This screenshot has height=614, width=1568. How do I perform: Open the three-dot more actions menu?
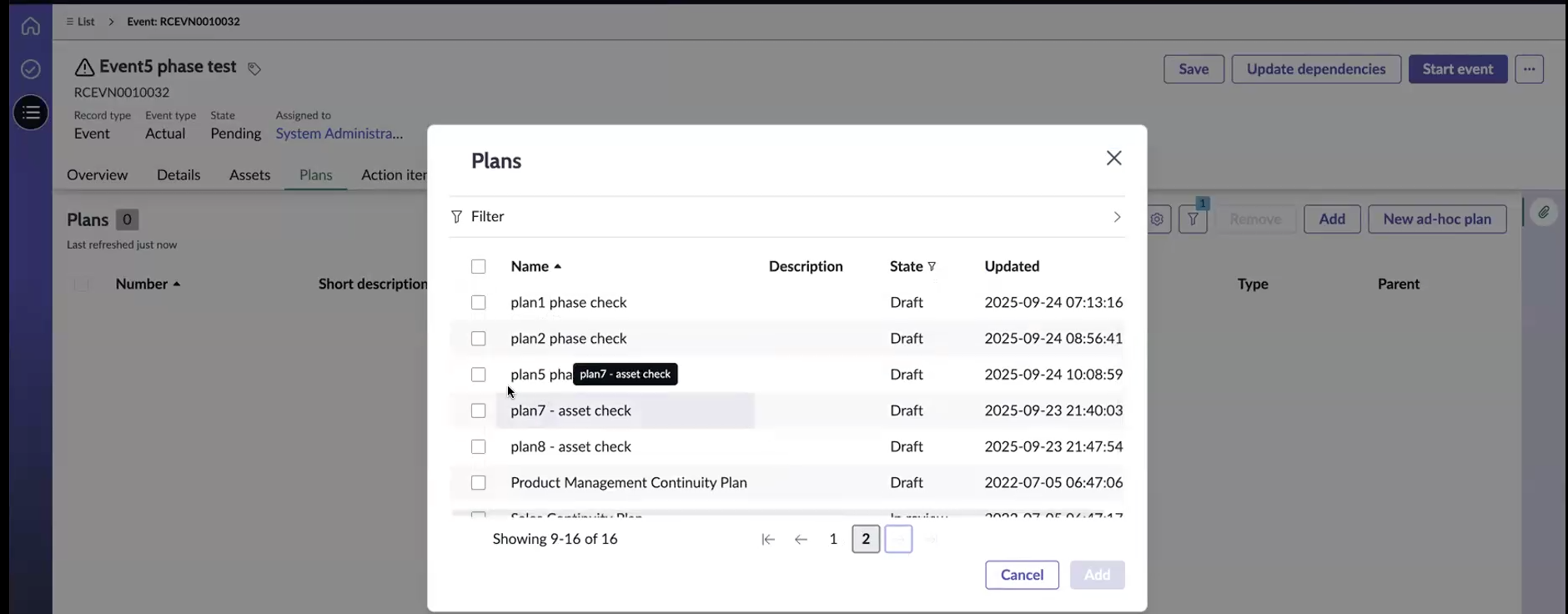point(1529,69)
